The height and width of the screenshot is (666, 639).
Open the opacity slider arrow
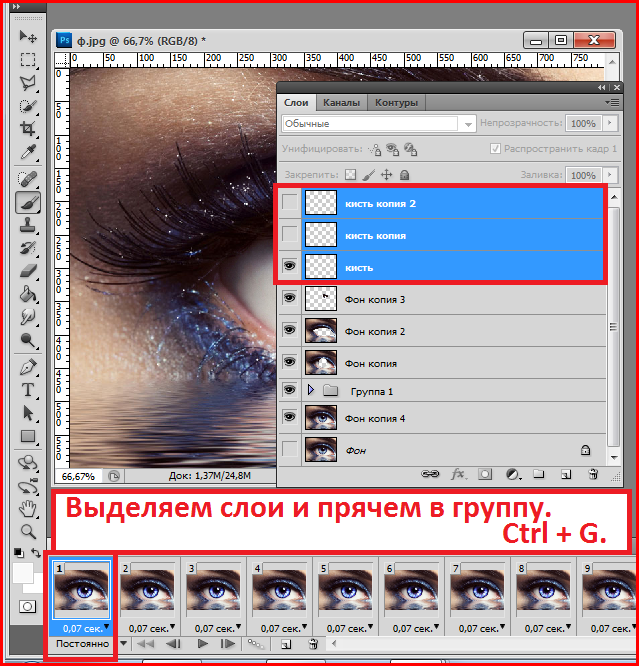pos(610,123)
